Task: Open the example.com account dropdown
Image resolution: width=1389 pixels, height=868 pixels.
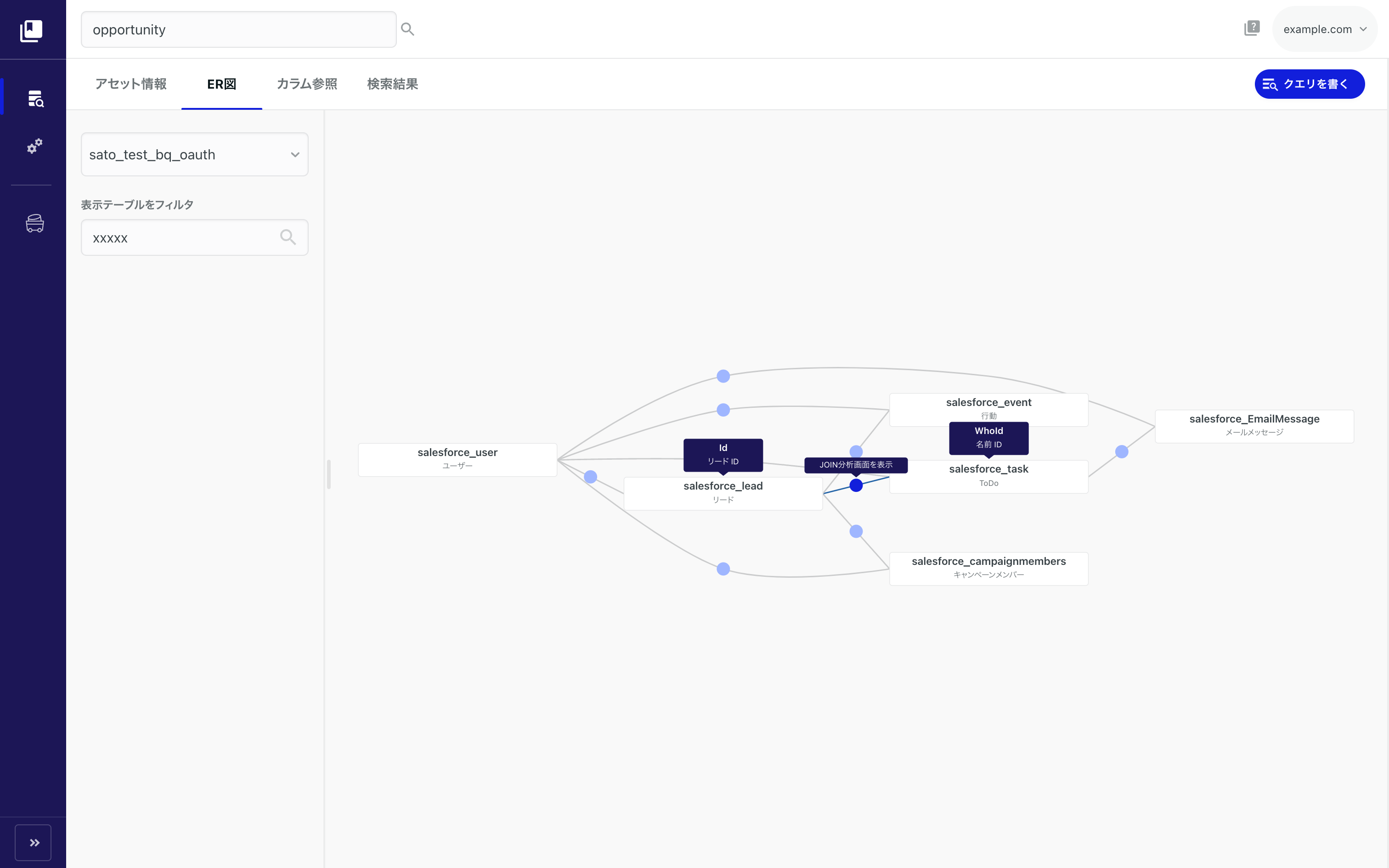Action: (1325, 29)
